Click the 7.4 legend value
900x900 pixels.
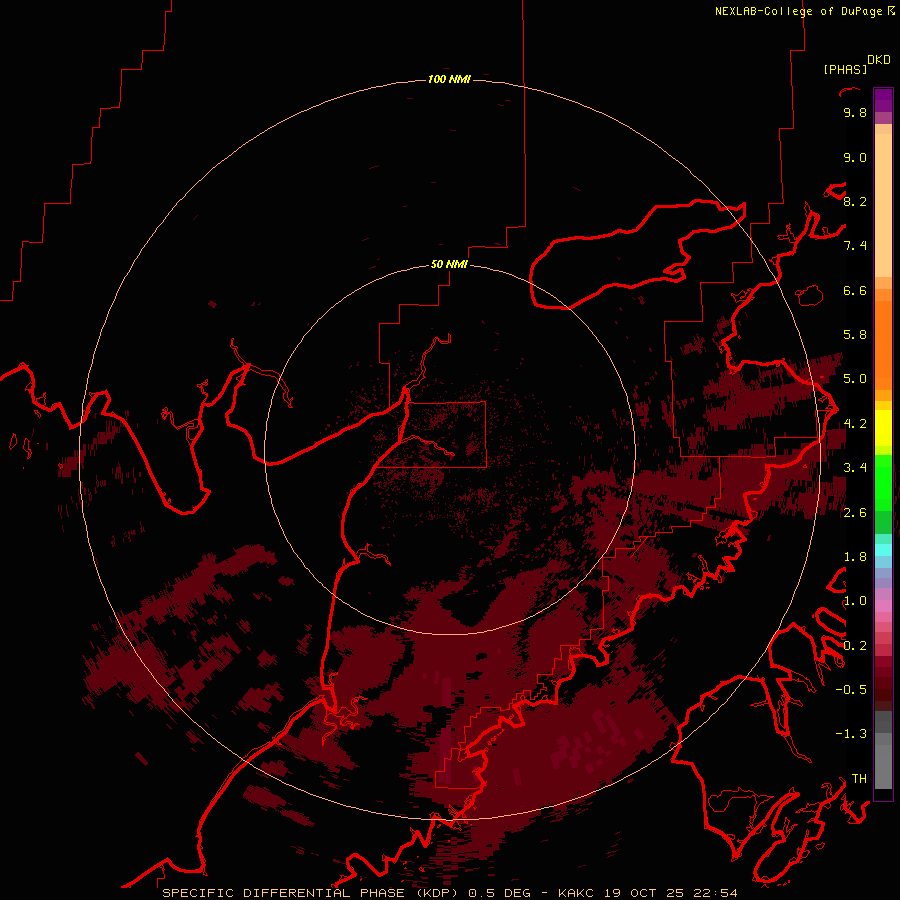point(855,246)
